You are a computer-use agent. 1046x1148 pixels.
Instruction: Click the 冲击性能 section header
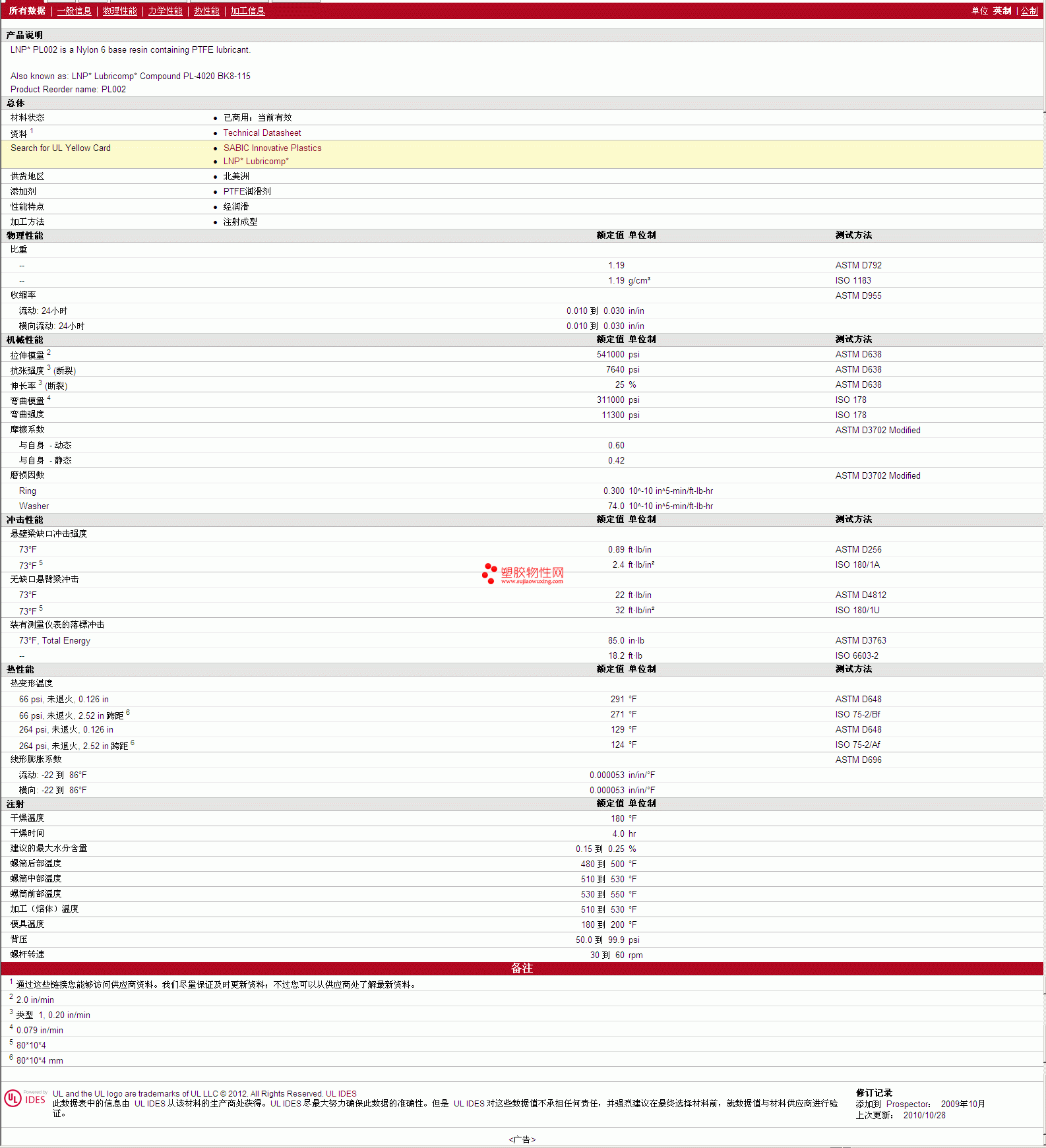point(24,520)
